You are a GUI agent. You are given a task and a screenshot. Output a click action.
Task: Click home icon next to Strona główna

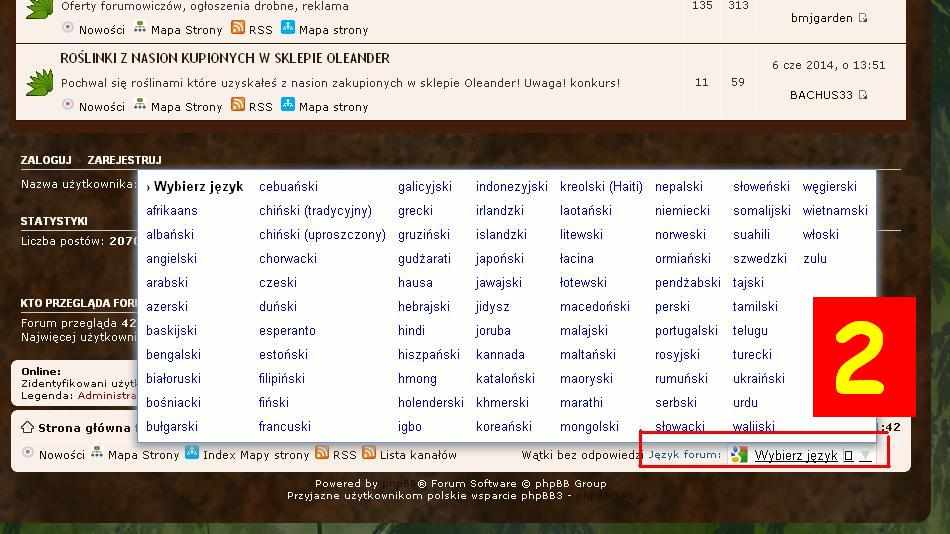click(28, 427)
